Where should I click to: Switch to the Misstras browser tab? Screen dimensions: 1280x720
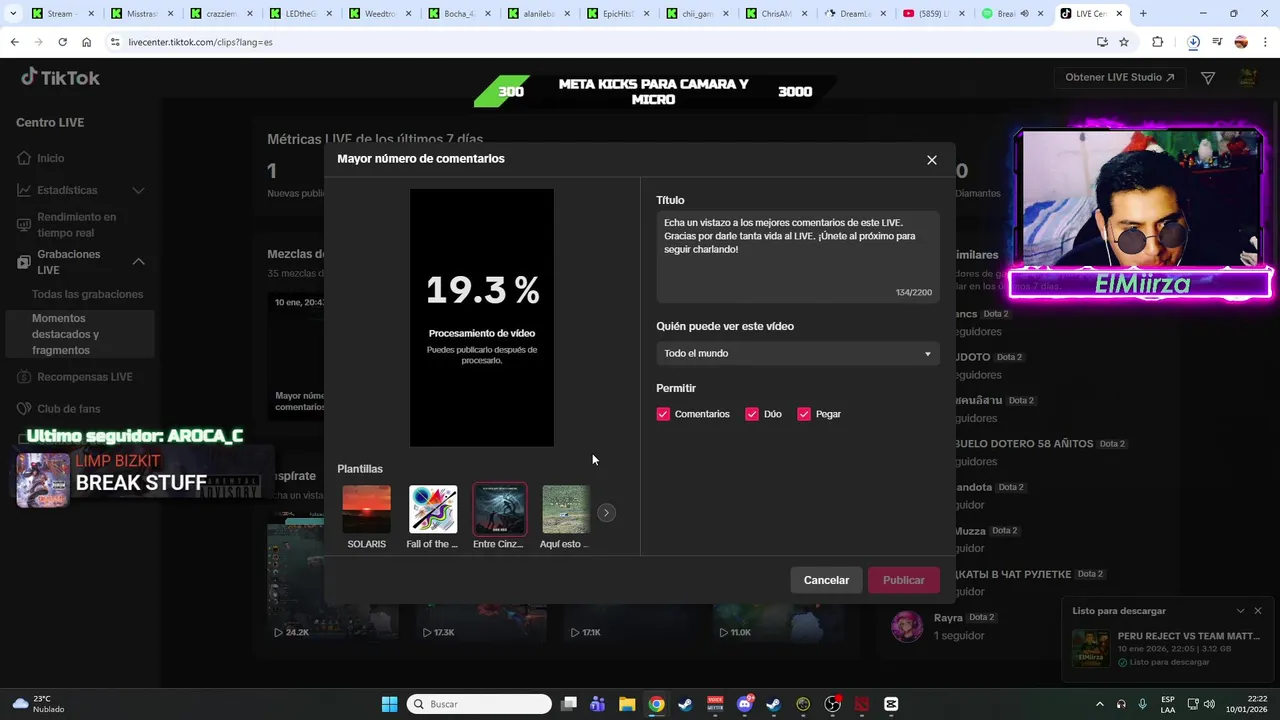pyautogui.click(x=141, y=14)
